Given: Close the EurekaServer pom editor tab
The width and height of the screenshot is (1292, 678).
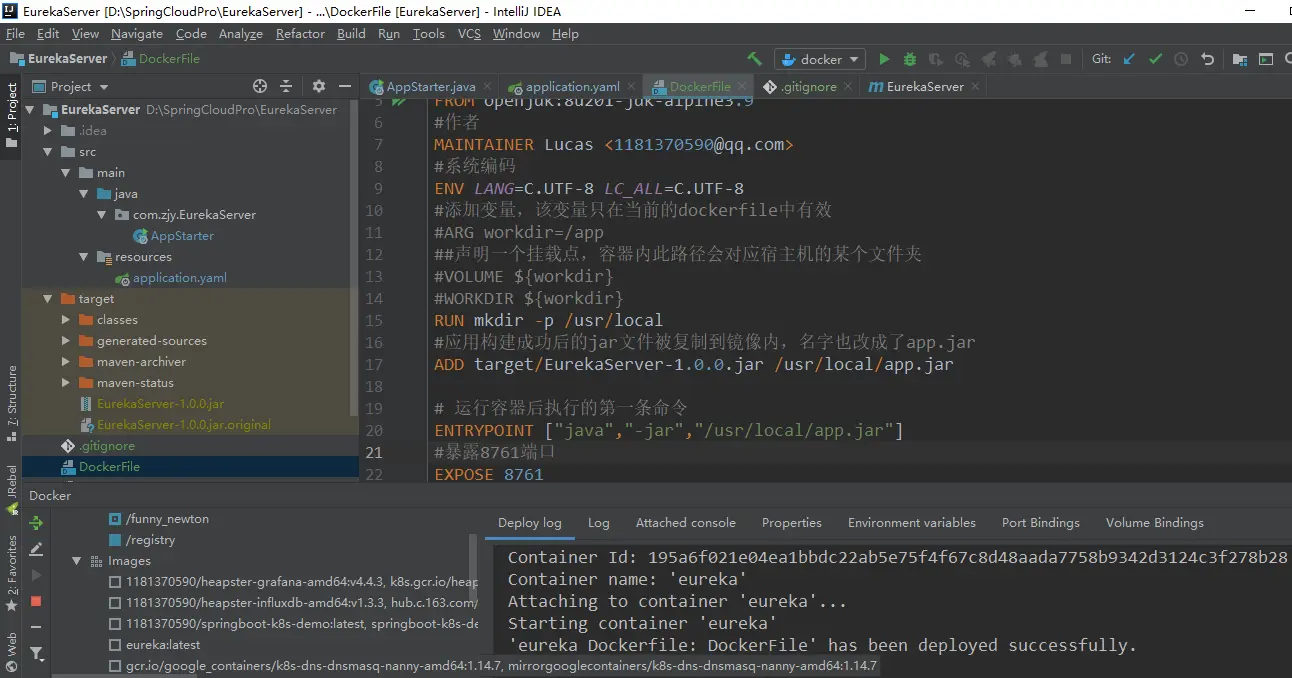Looking at the screenshot, I should click(x=975, y=87).
